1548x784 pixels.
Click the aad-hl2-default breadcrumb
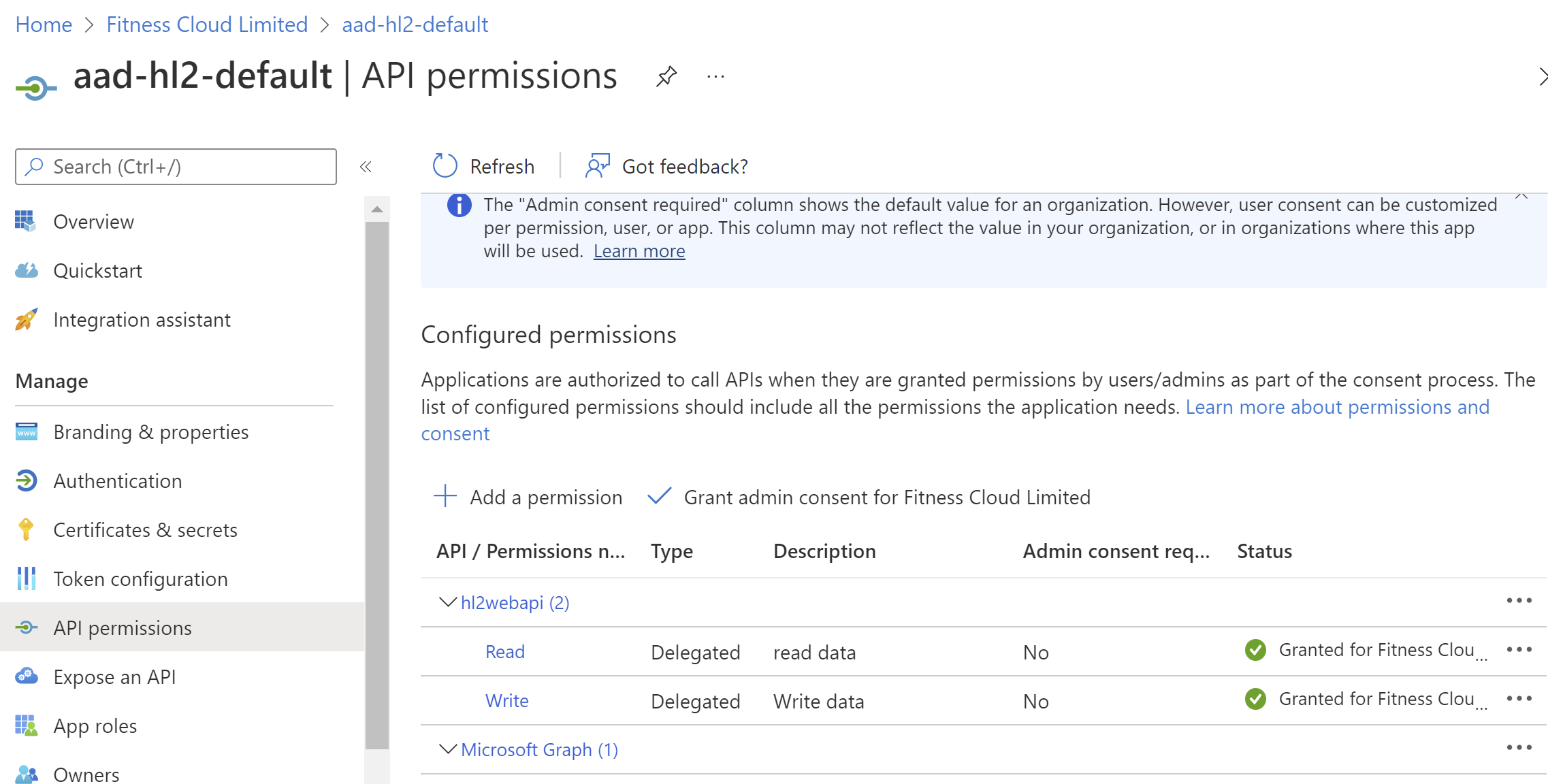[415, 24]
